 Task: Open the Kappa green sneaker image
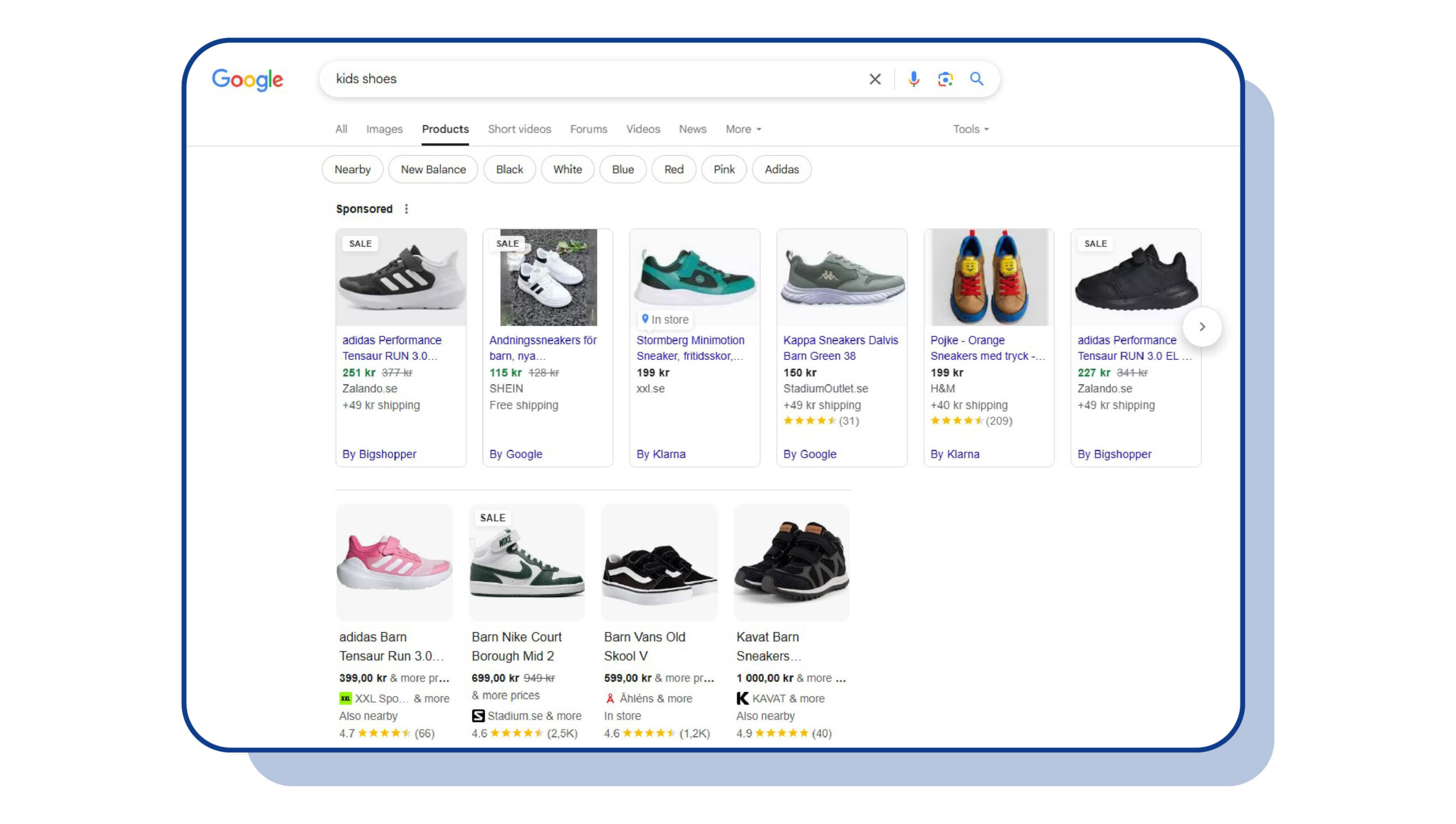pos(842,277)
